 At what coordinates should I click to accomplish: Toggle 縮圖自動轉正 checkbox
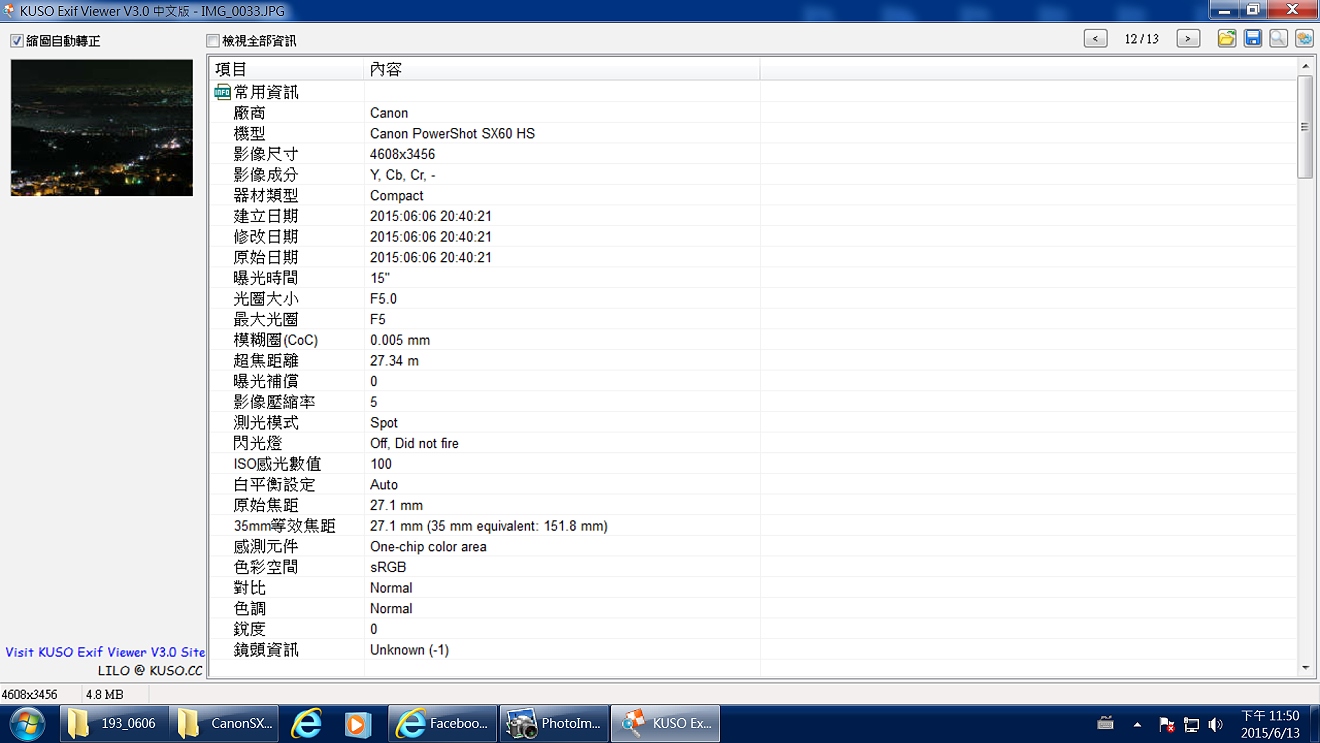(17, 41)
